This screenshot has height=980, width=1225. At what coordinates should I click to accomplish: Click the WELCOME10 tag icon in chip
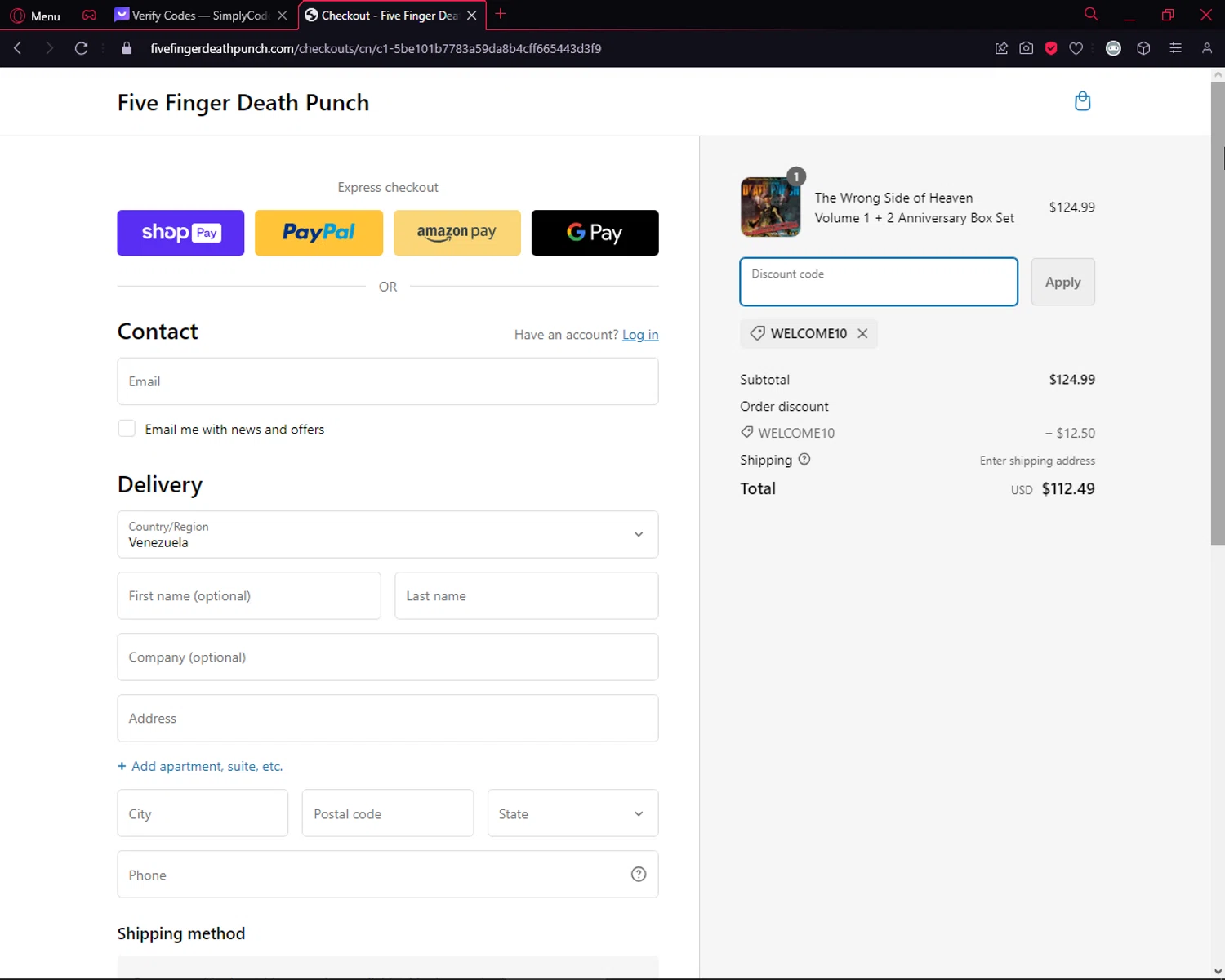[x=758, y=333]
